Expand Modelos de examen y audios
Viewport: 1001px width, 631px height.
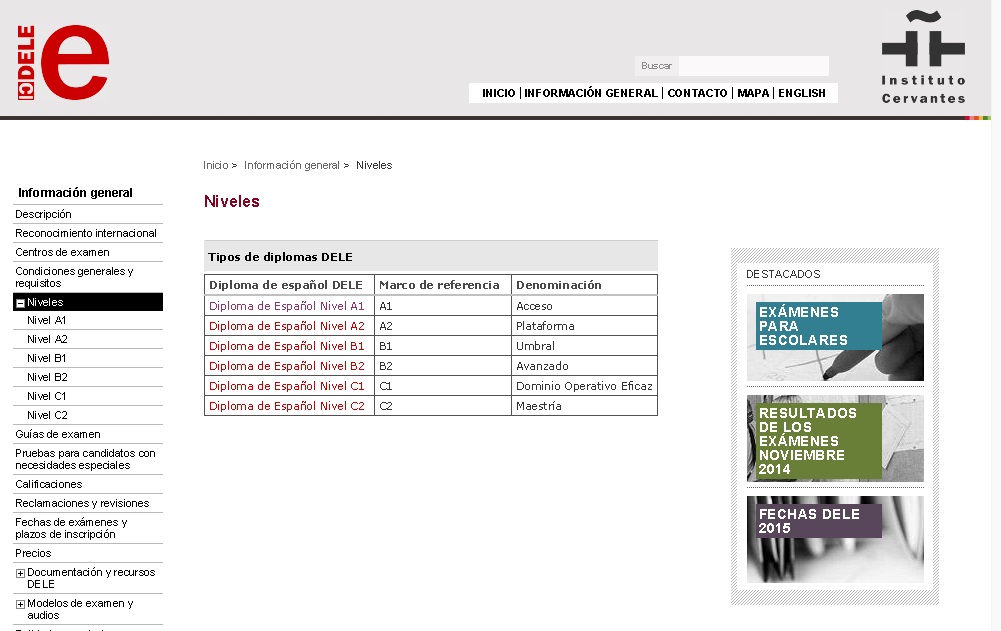tap(20, 604)
